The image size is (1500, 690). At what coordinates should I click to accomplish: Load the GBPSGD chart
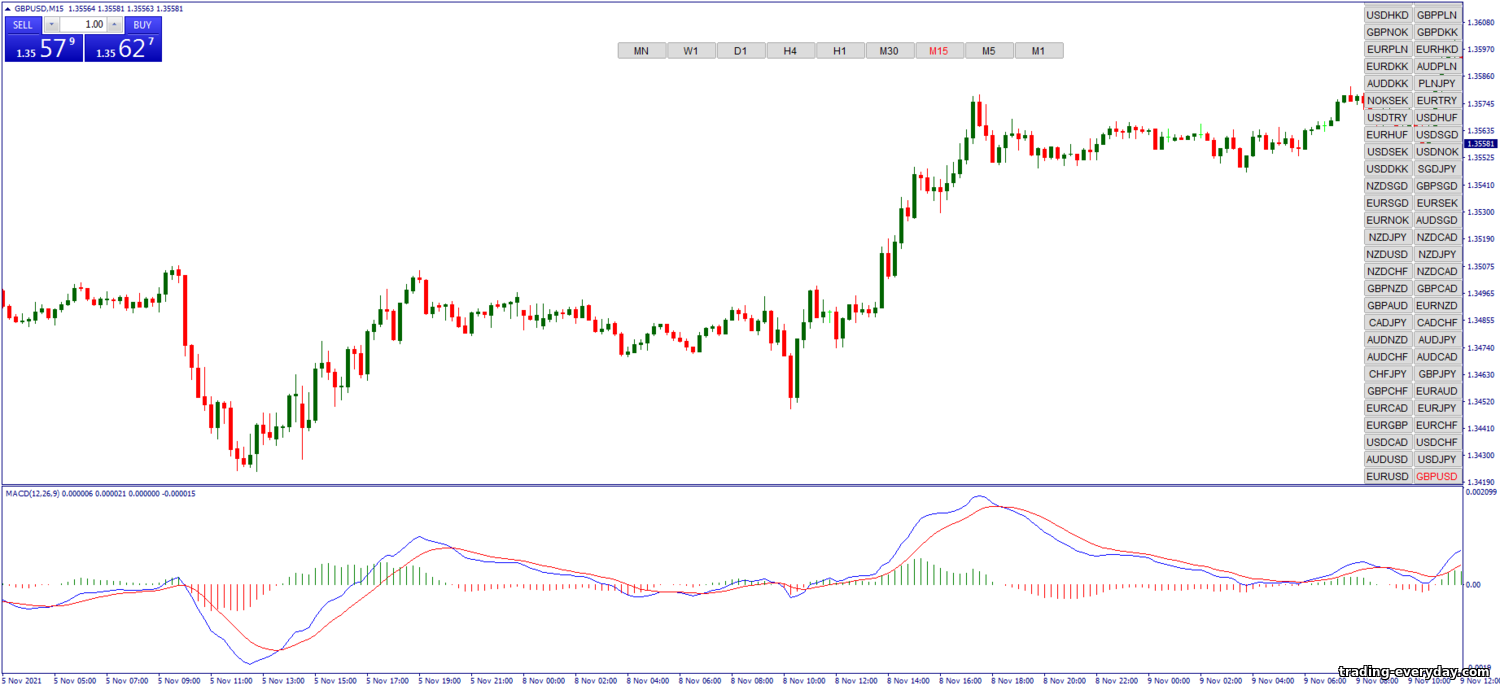pyautogui.click(x=1437, y=186)
